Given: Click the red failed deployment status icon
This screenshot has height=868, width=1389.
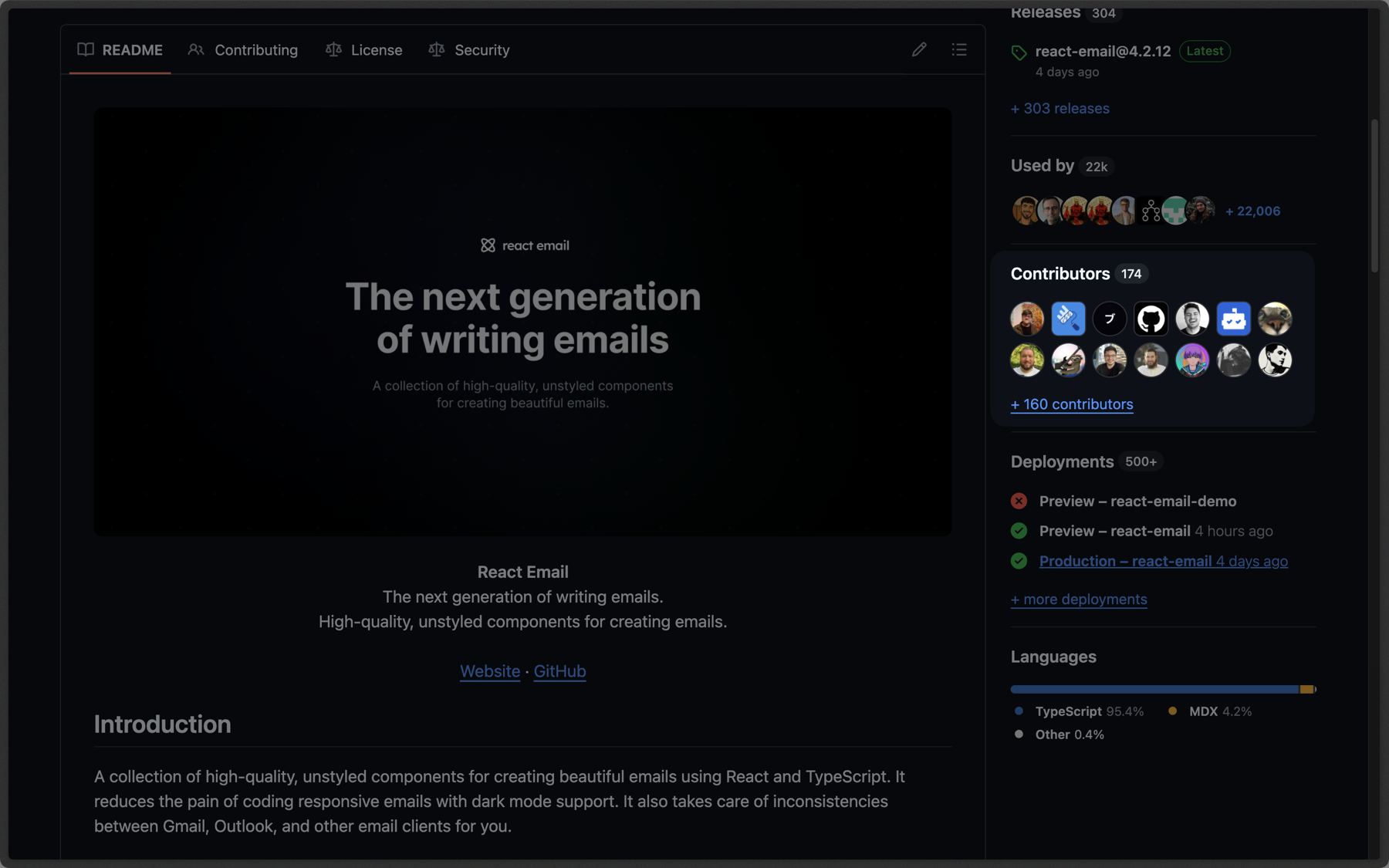Looking at the screenshot, I should click(1019, 502).
